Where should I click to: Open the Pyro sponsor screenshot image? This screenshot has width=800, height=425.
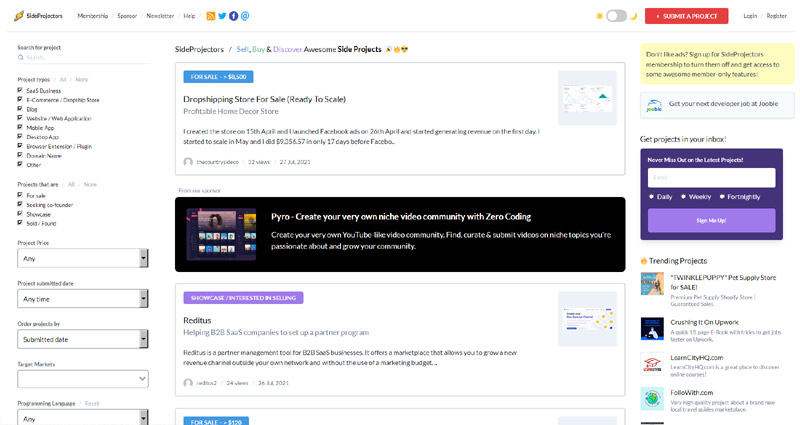[x=221, y=234]
